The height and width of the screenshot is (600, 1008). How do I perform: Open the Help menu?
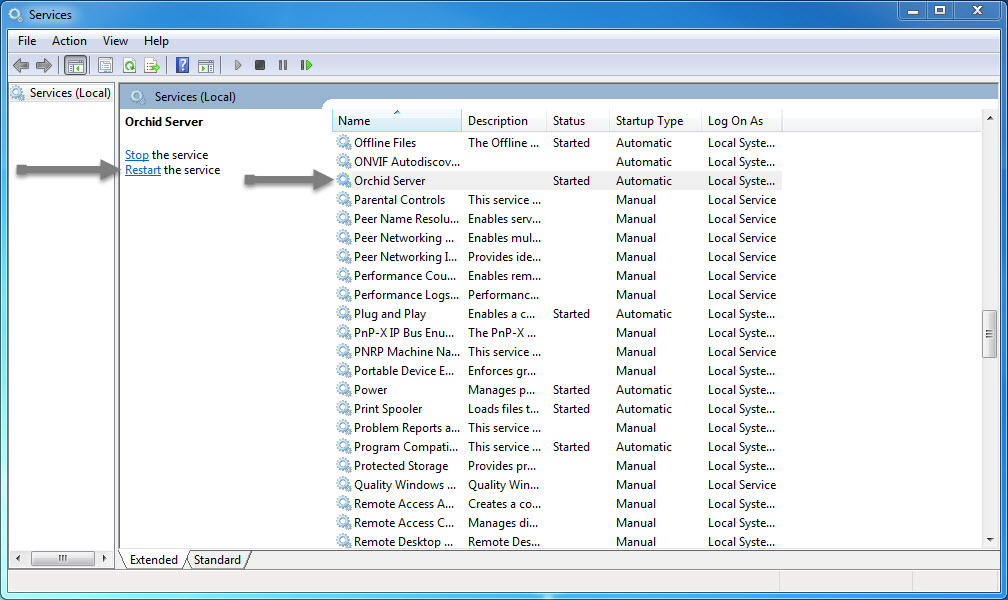(x=156, y=41)
